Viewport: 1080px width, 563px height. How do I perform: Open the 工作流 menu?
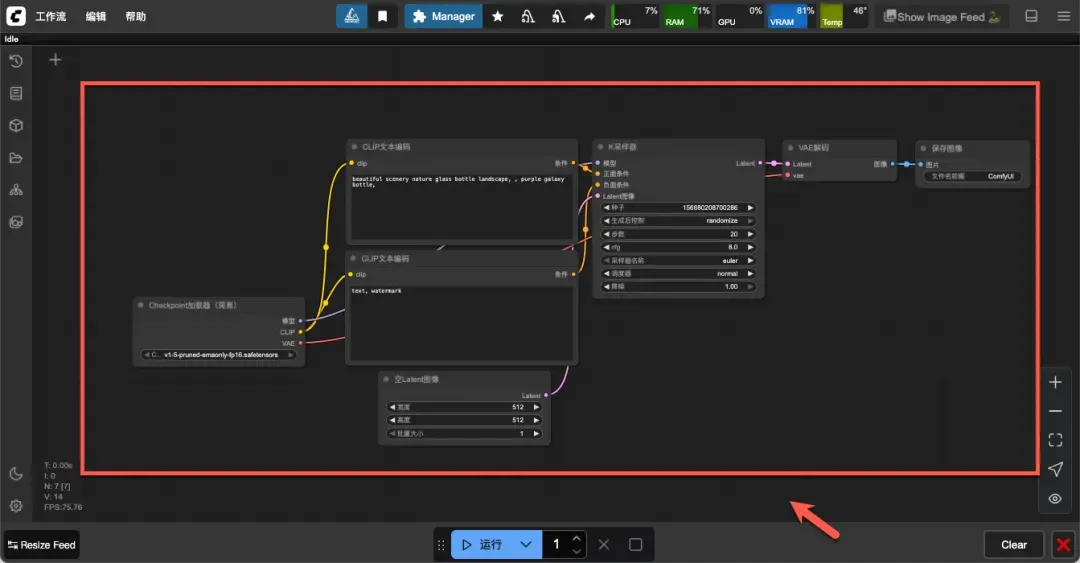tap(51, 17)
